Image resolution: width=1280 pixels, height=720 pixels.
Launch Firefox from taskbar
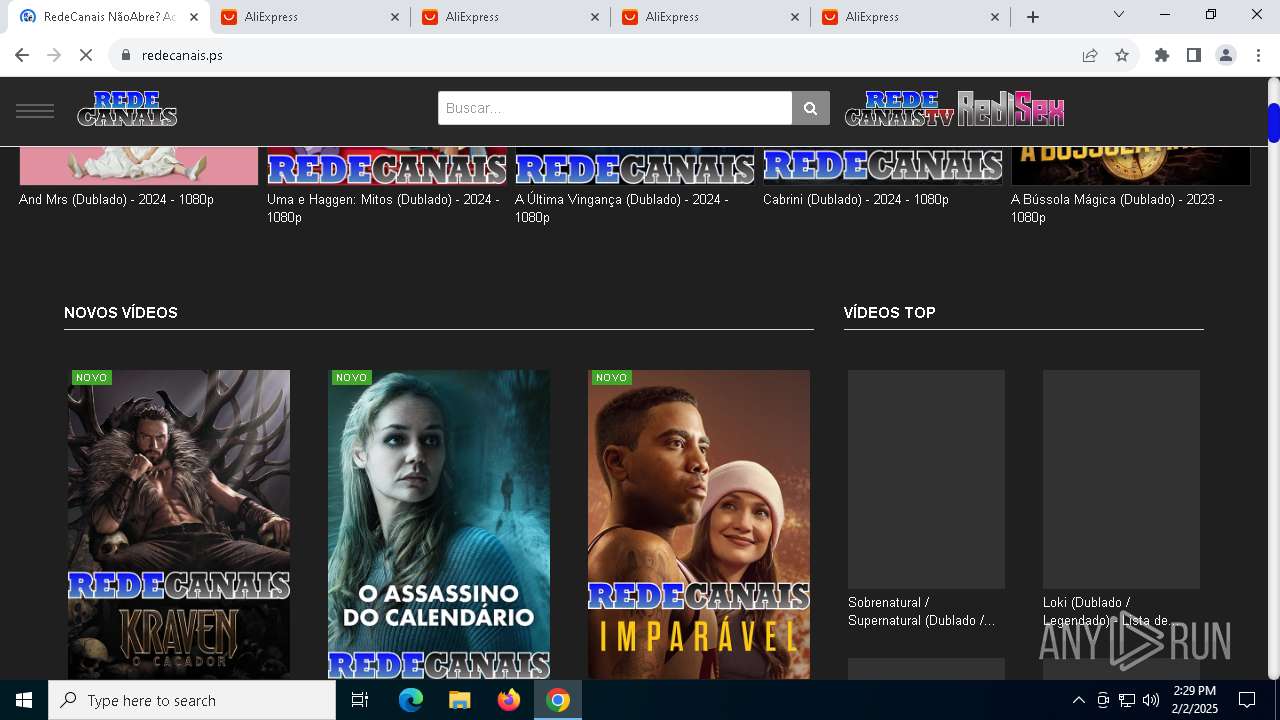pyautogui.click(x=509, y=700)
